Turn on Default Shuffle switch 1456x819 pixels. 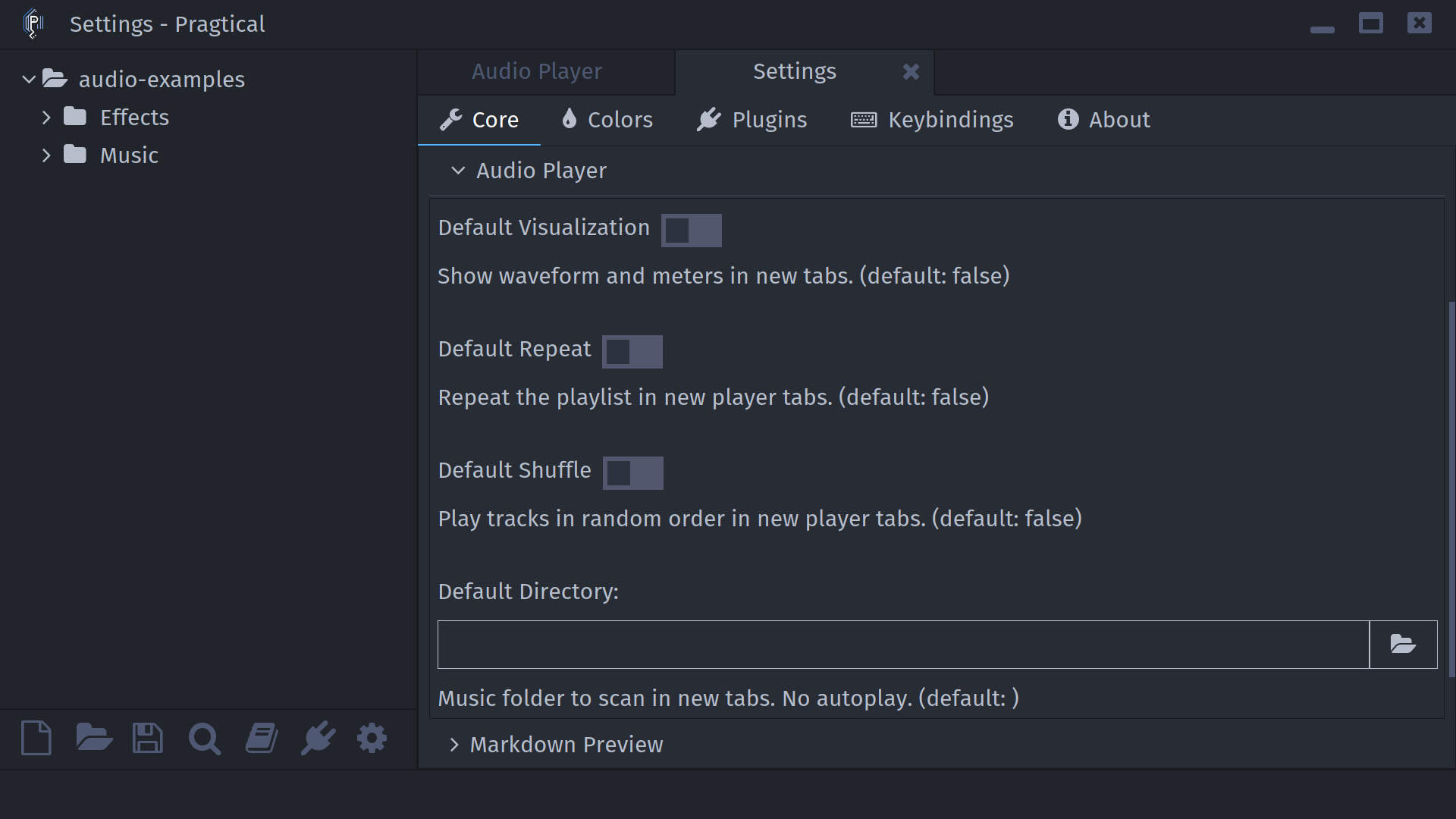click(x=633, y=472)
